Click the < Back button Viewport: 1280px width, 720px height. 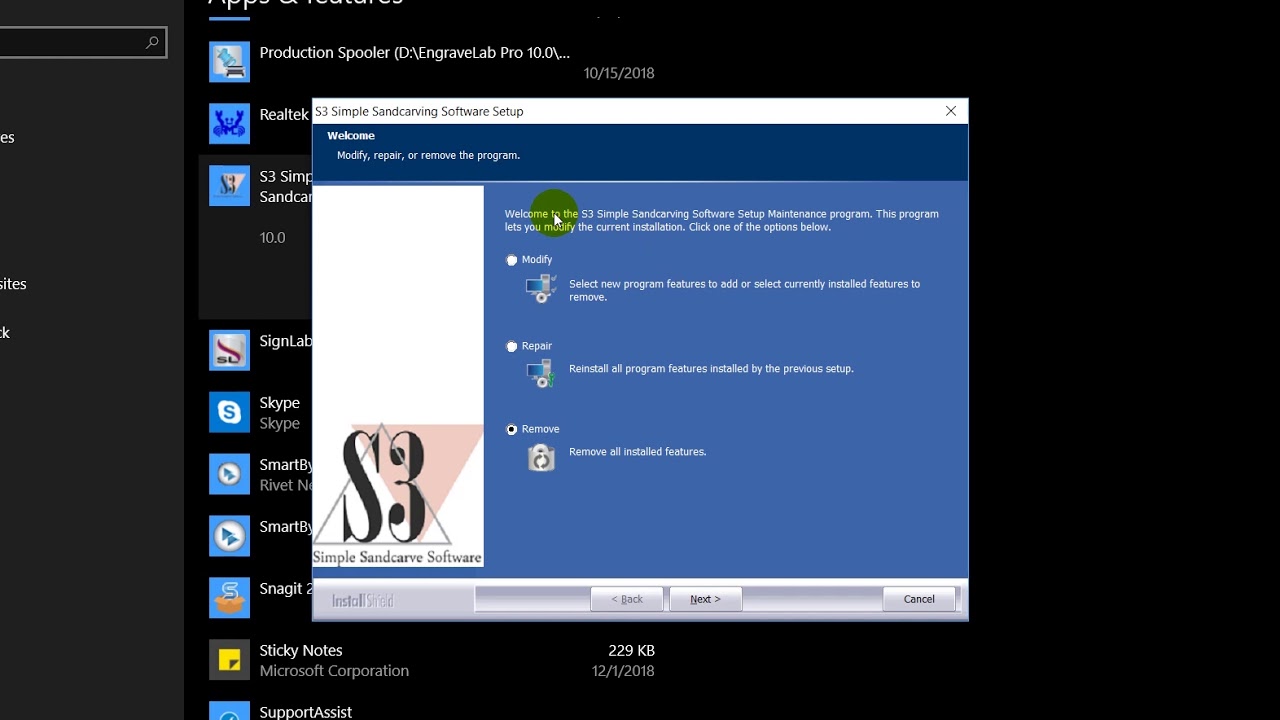(x=627, y=599)
